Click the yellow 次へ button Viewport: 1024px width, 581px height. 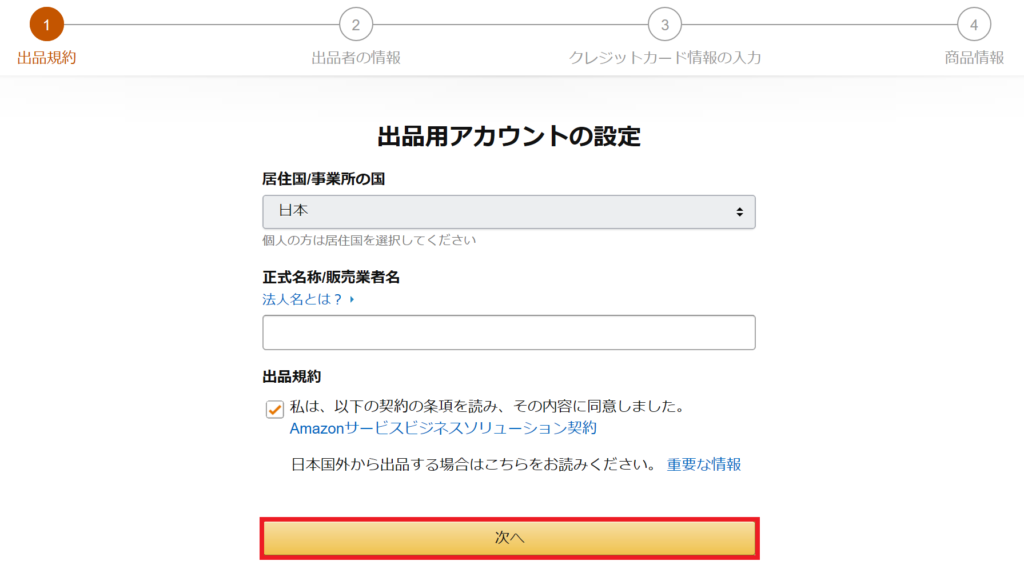coord(509,538)
